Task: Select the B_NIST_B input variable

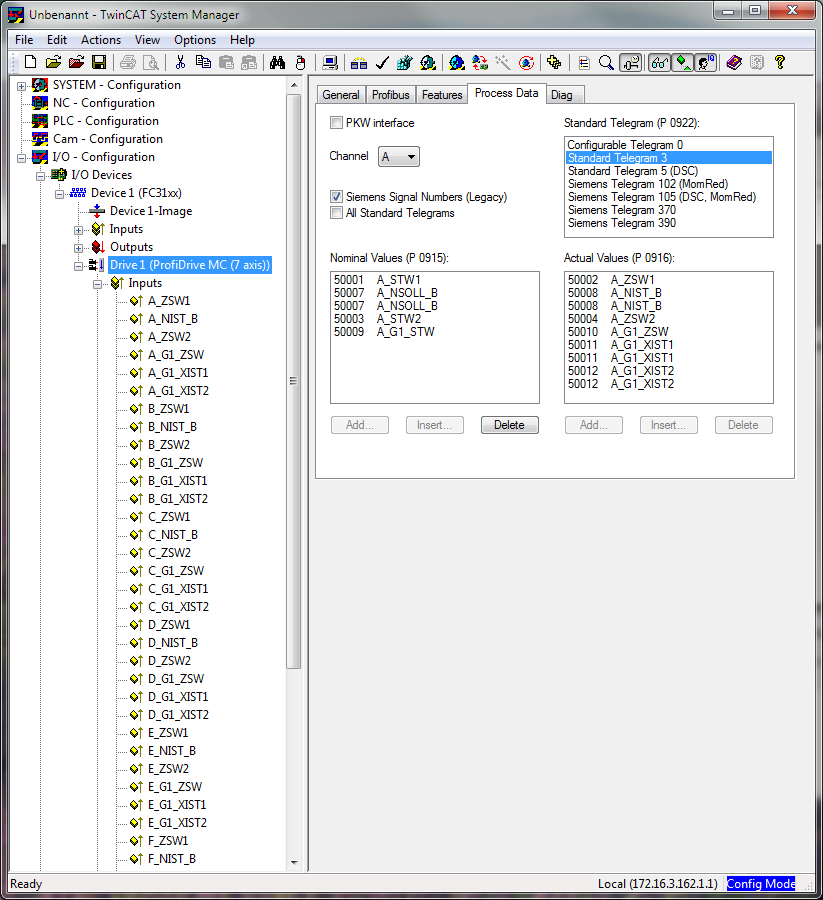Action: (x=172, y=426)
